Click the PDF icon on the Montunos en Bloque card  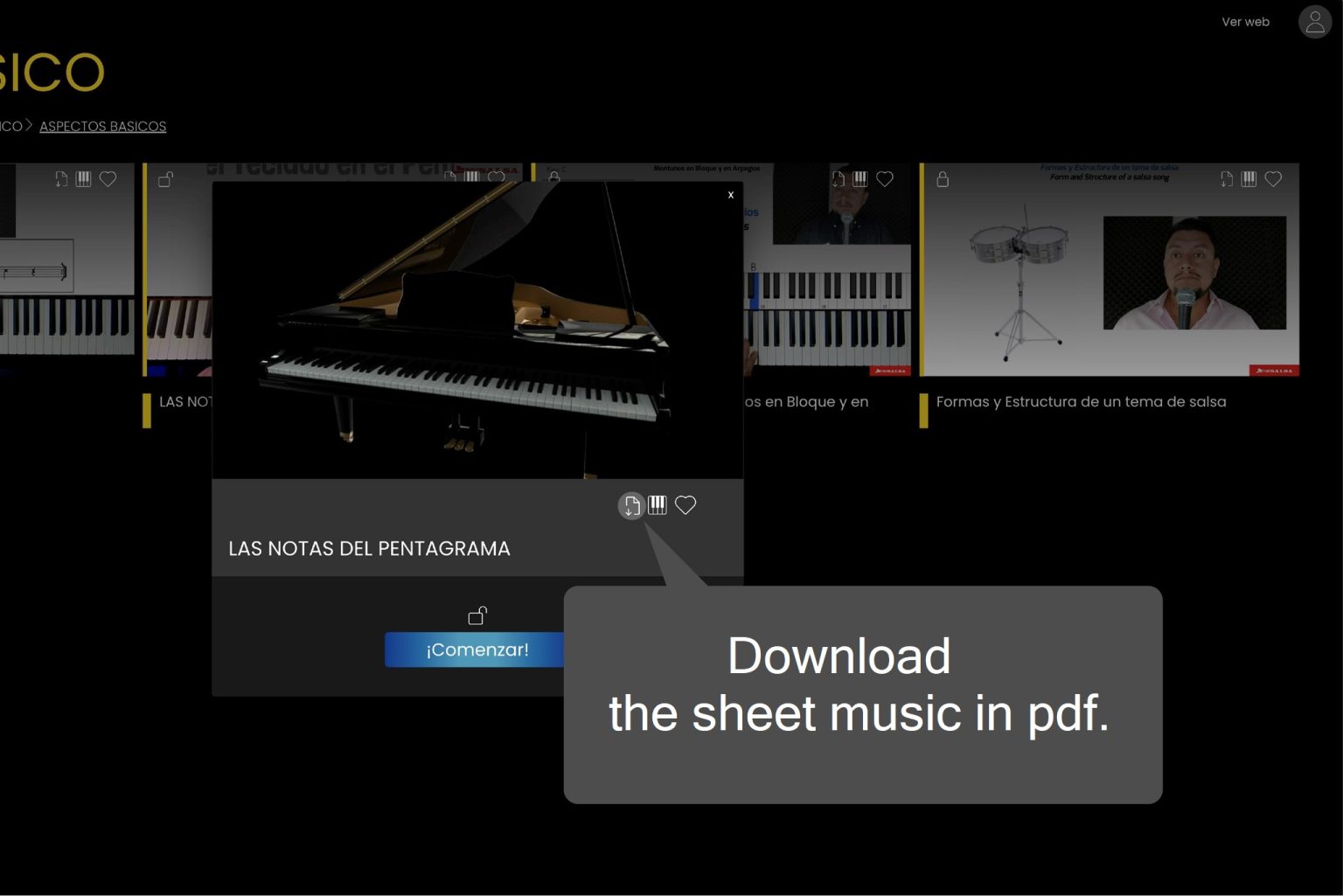[x=838, y=178]
